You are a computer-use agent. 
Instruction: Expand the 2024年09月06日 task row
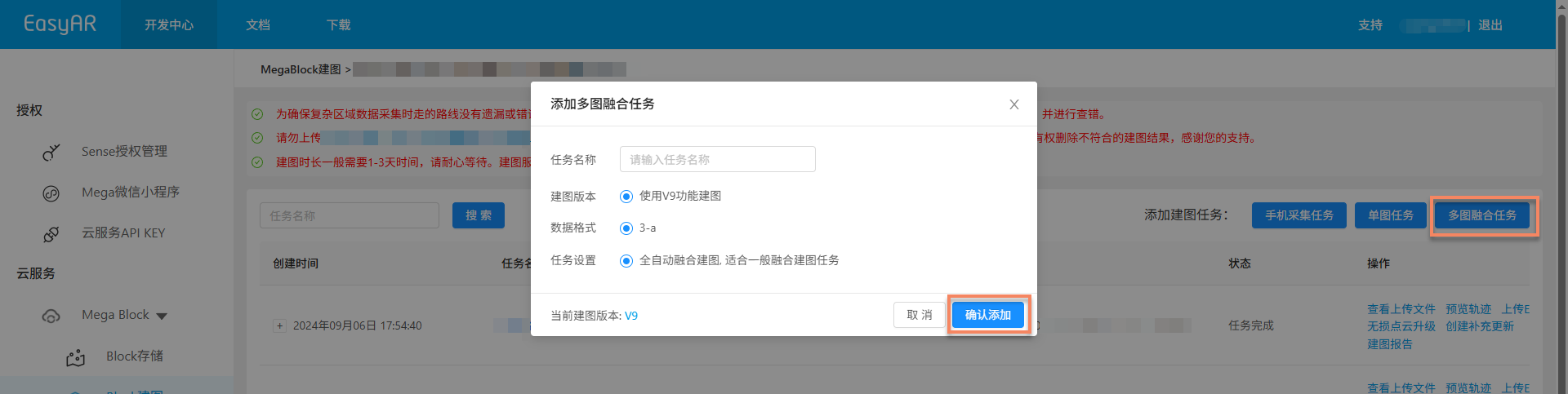point(279,326)
